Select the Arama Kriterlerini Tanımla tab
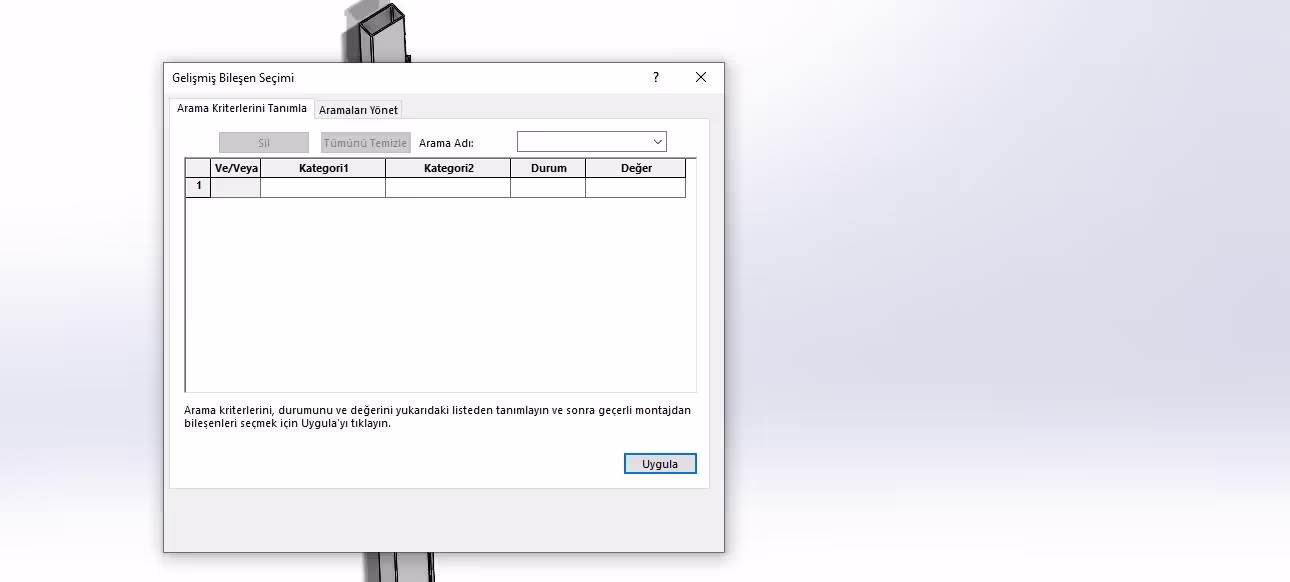This screenshot has width=1290, height=582. pyautogui.click(x=242, y=108)
